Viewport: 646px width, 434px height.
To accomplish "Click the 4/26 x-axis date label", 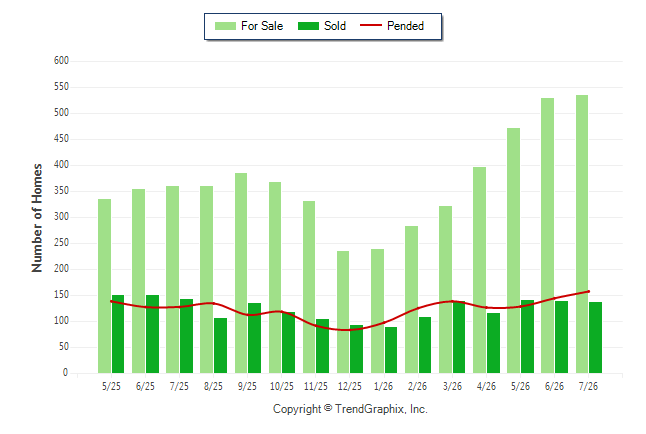I will click(486, 386).
